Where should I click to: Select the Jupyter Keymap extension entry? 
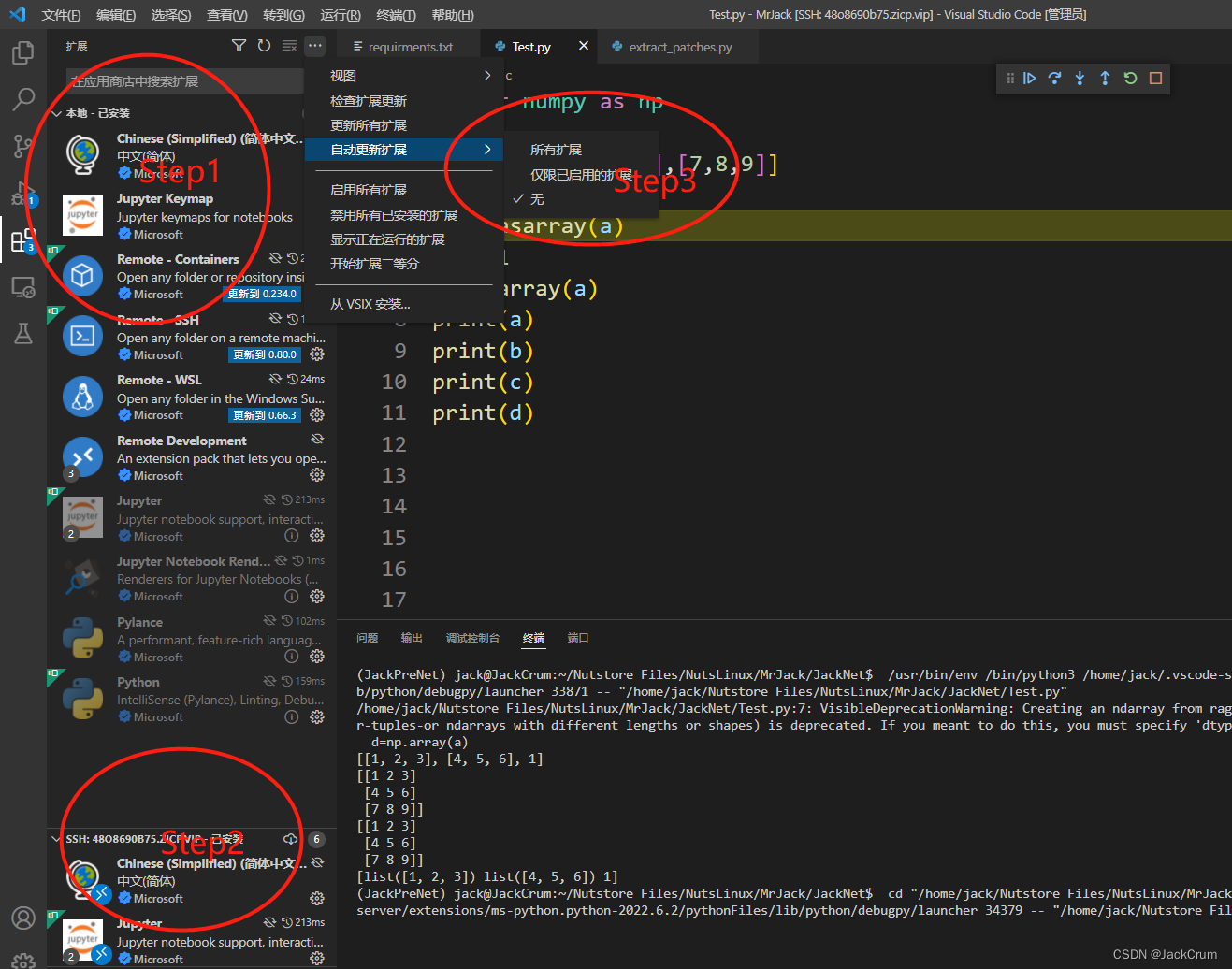tap(192, 216)
